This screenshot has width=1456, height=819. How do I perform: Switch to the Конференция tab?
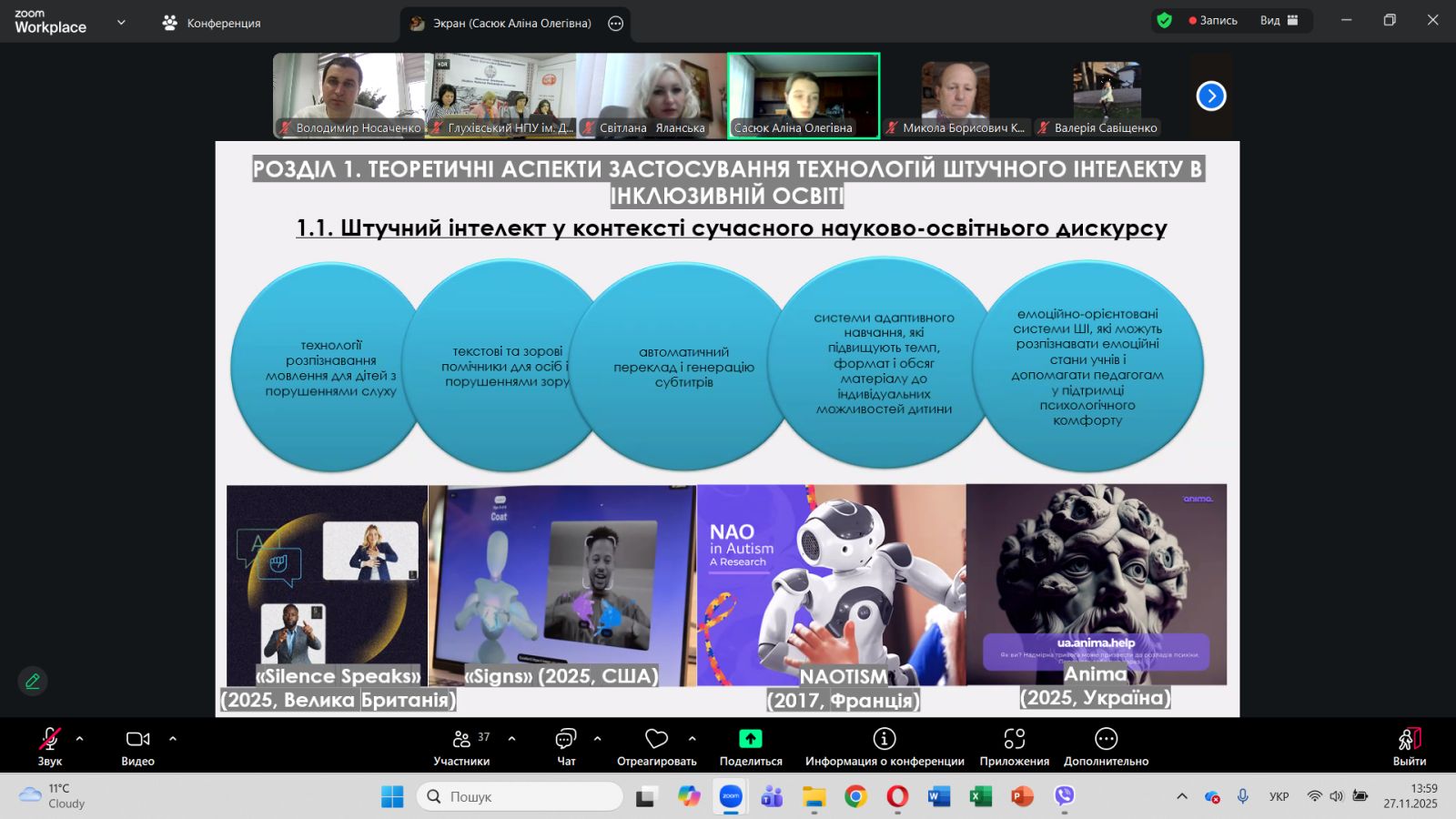point(212,23)
